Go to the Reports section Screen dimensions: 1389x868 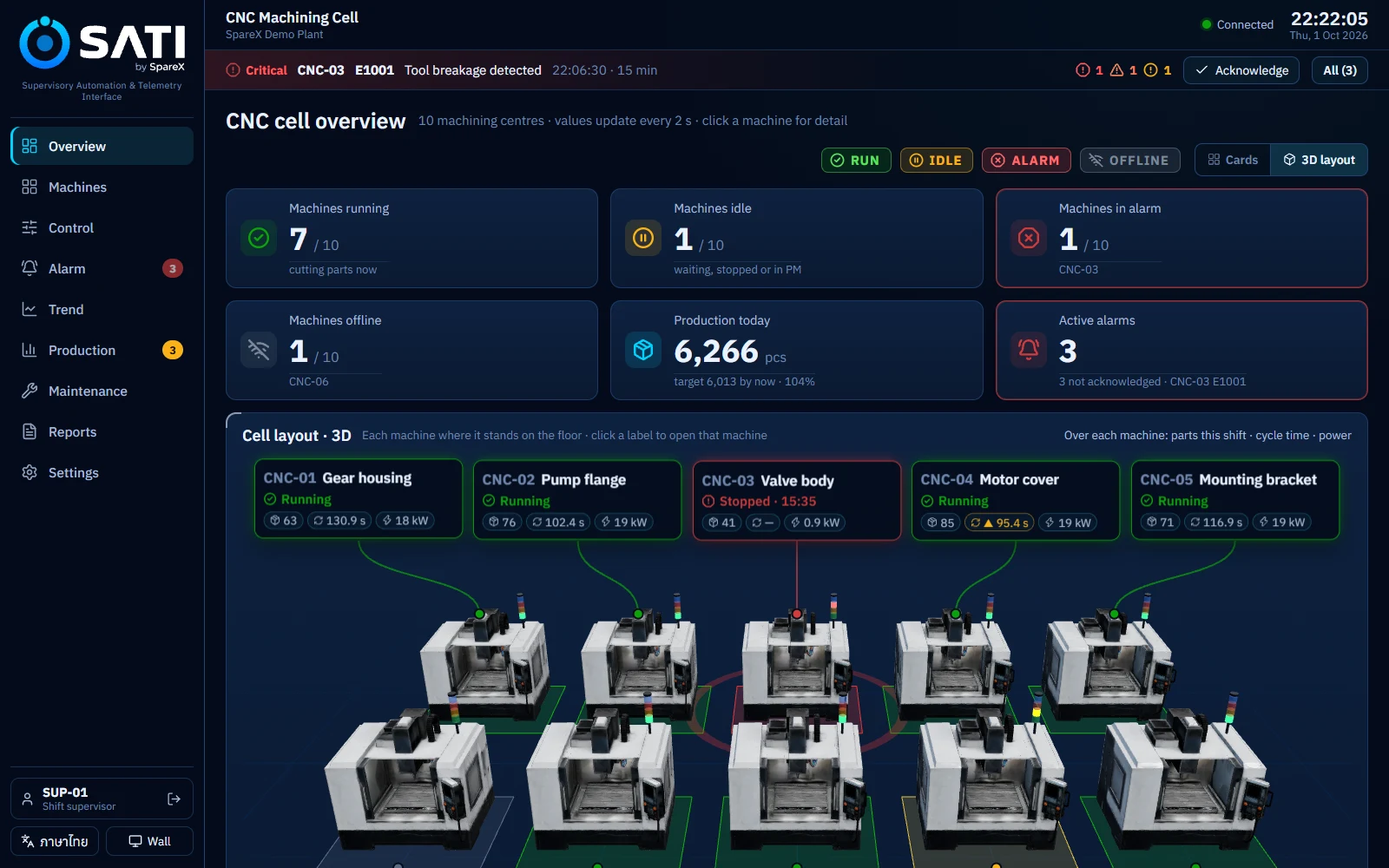point(102,431)
